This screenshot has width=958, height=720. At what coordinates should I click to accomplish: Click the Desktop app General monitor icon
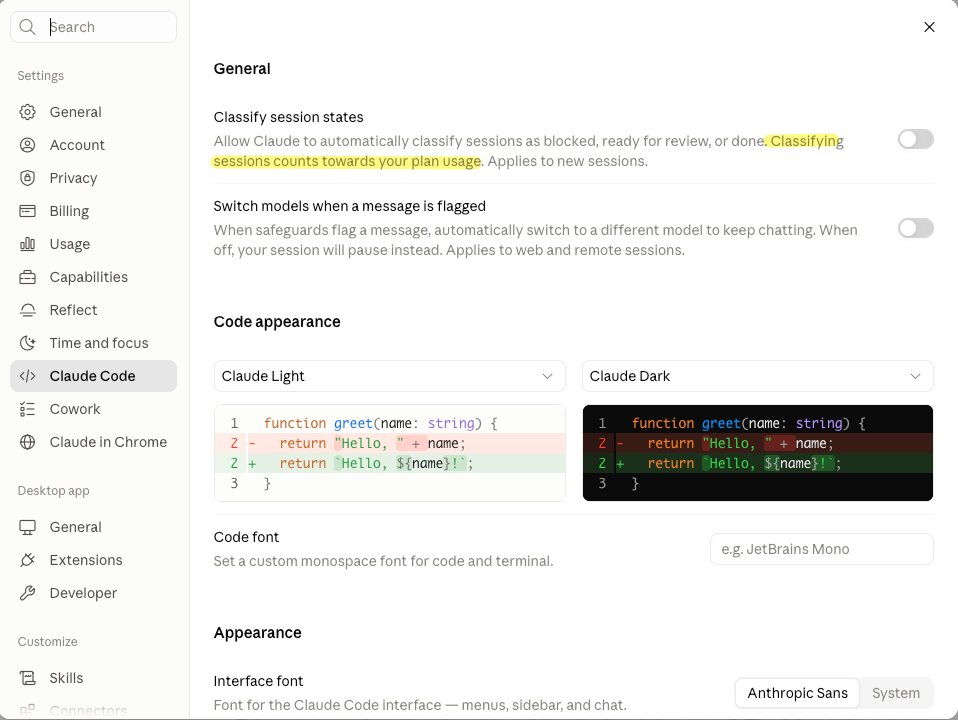(x=27, y=527)
